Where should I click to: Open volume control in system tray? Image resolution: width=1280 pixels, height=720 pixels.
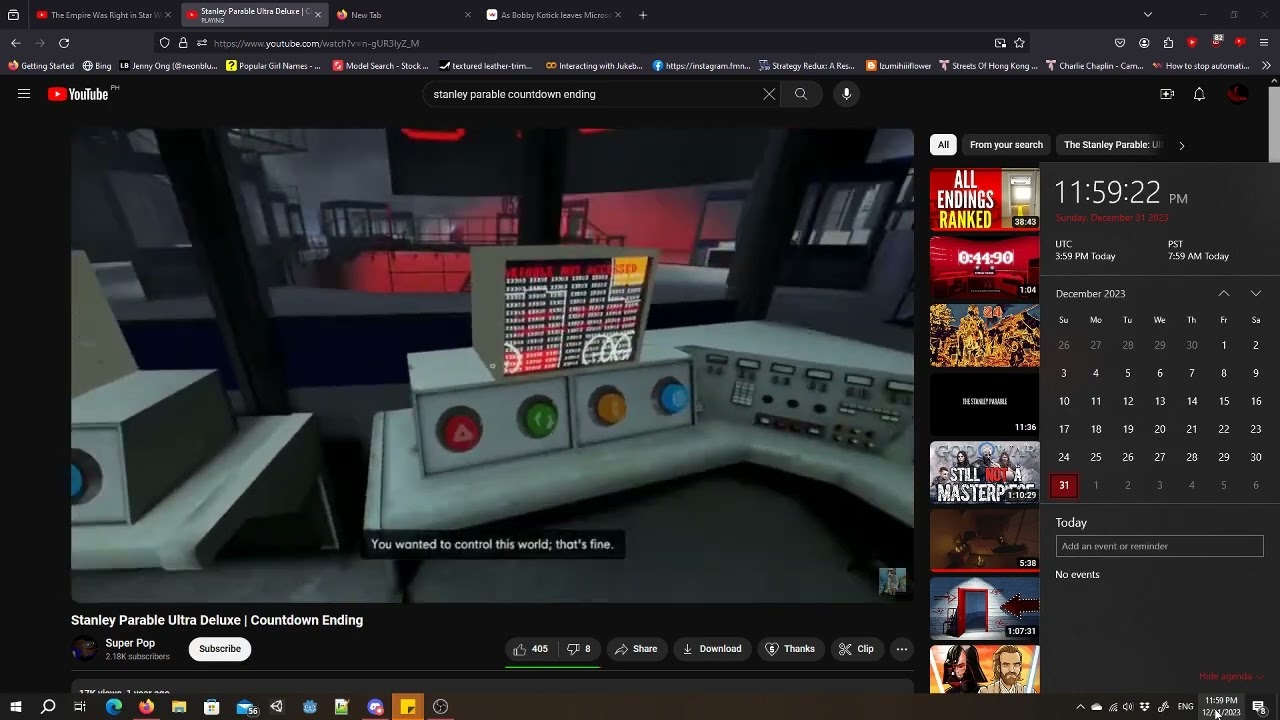(x=1128, y=707)
